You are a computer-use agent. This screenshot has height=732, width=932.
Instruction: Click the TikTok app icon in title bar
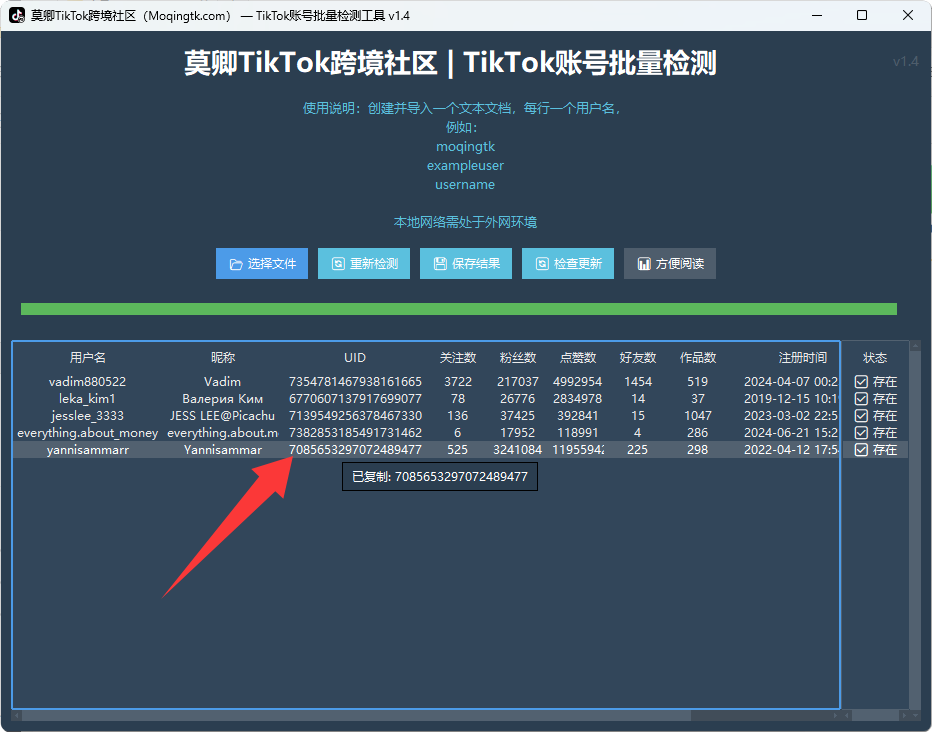click(x=17, y=16)
